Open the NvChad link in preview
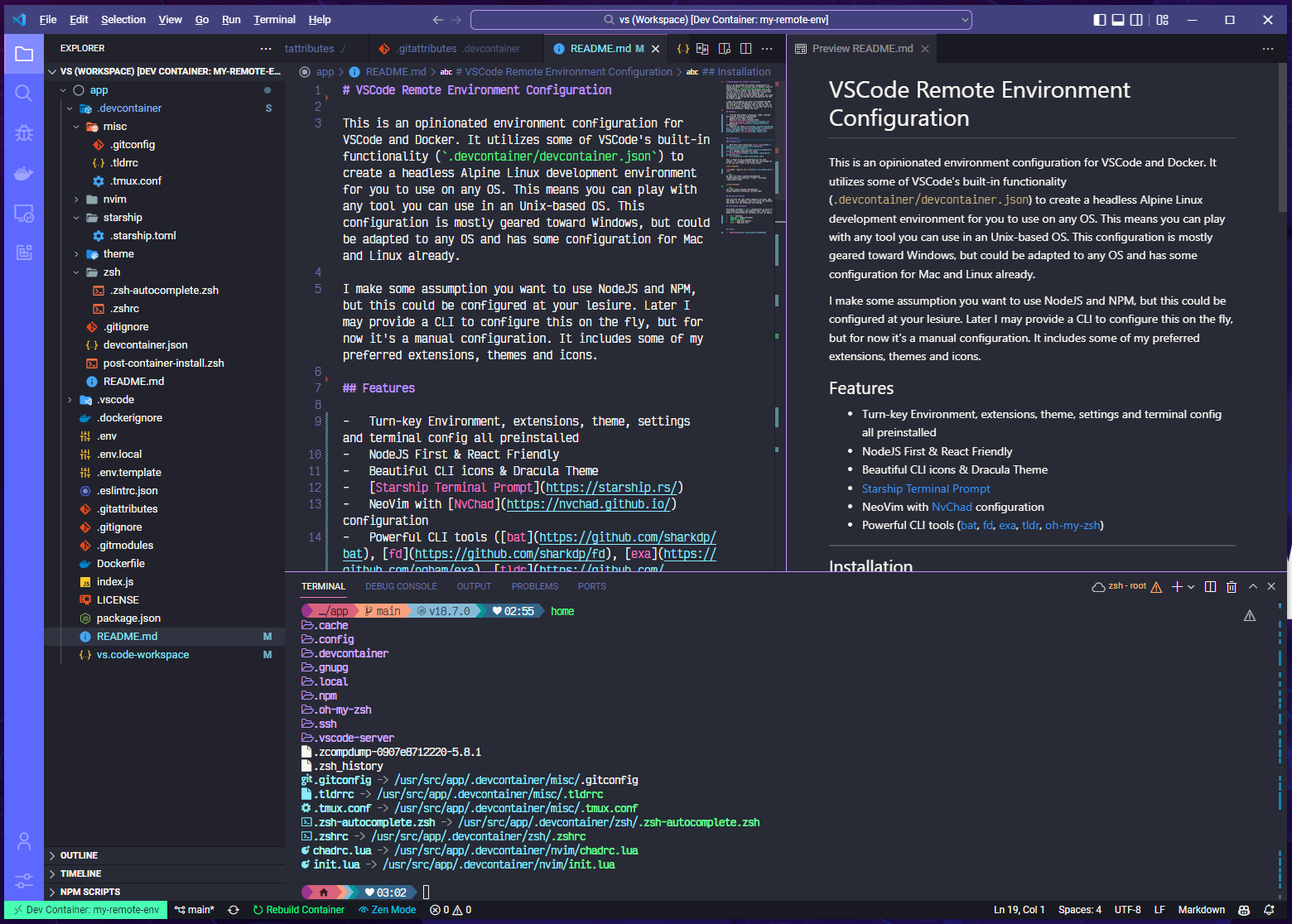This screenshot has height=924, width=1292. pos(952,507)
